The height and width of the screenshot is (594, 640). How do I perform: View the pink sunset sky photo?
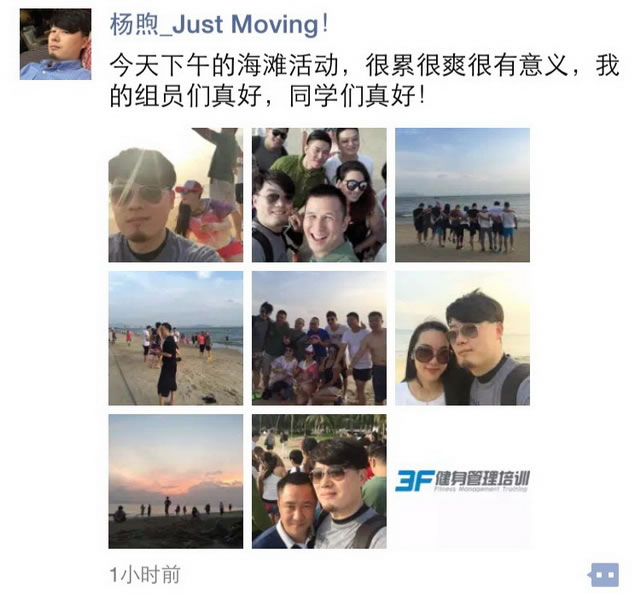176,481
